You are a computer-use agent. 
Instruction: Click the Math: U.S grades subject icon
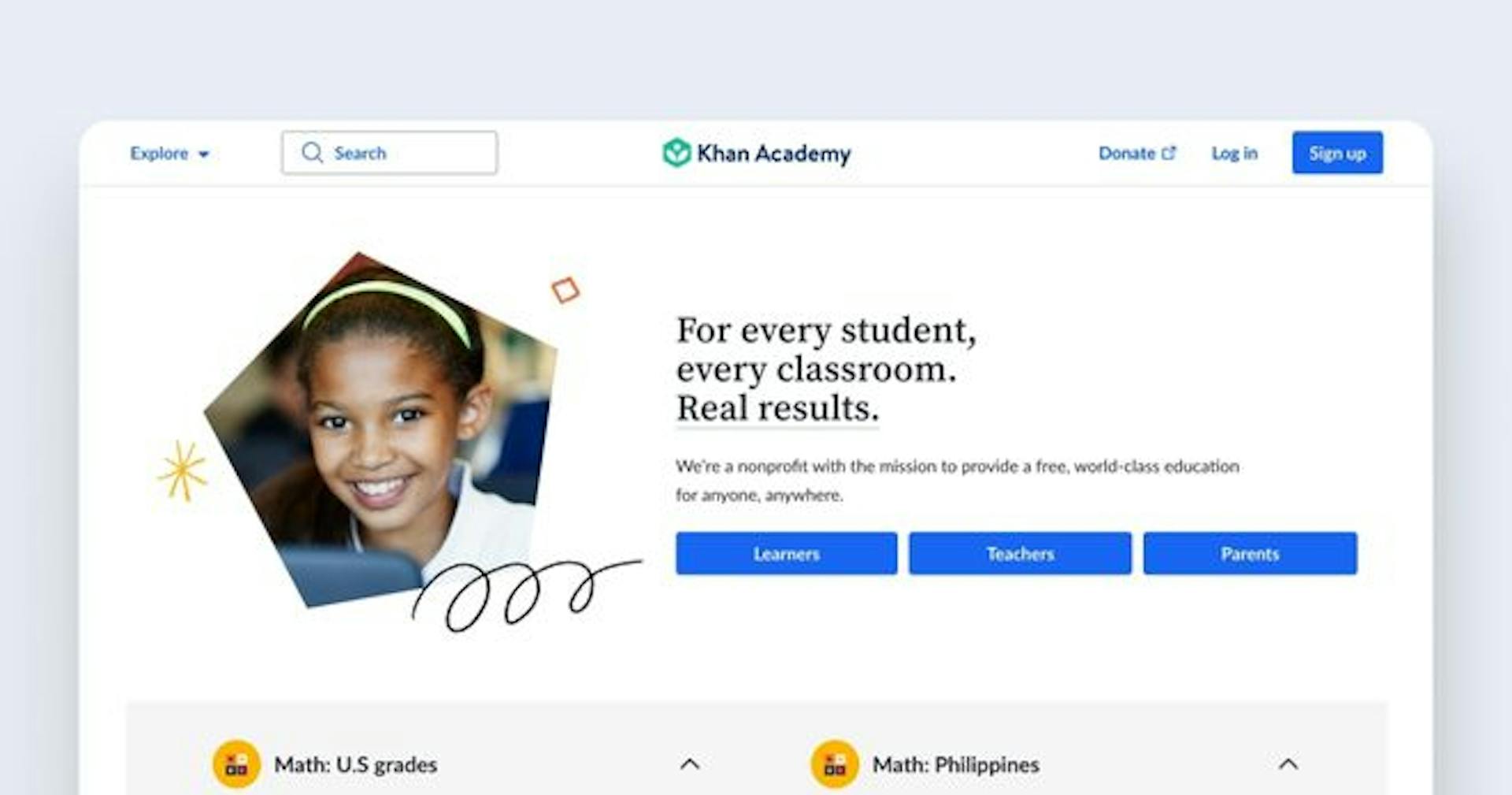tap(236, 764)
